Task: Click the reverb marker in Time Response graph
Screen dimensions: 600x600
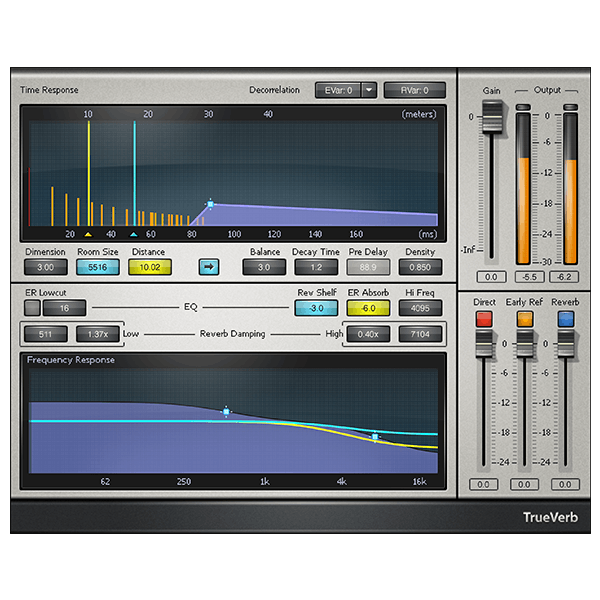Action: (x=210, y=205)
